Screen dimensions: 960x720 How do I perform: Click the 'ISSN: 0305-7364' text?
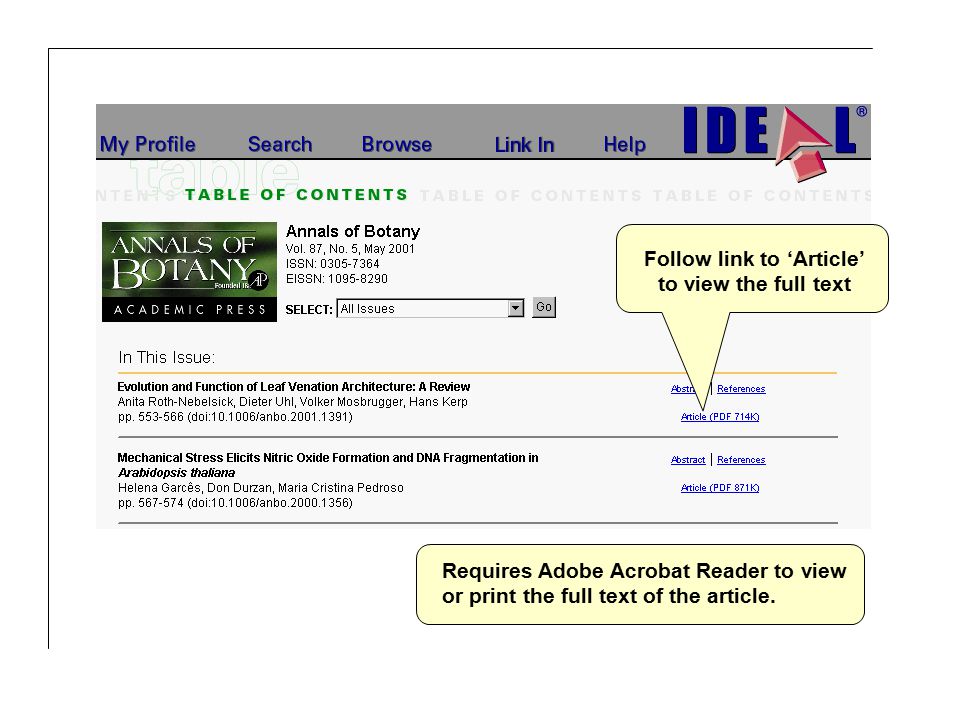332,264
